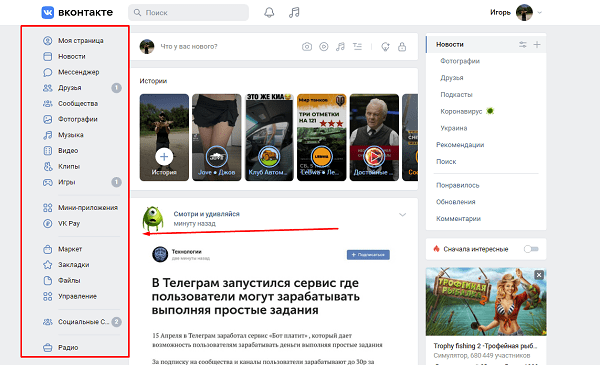Click the Мини-приложения grid icon
This screenshot has width=600, height=365.
[47, 208]
